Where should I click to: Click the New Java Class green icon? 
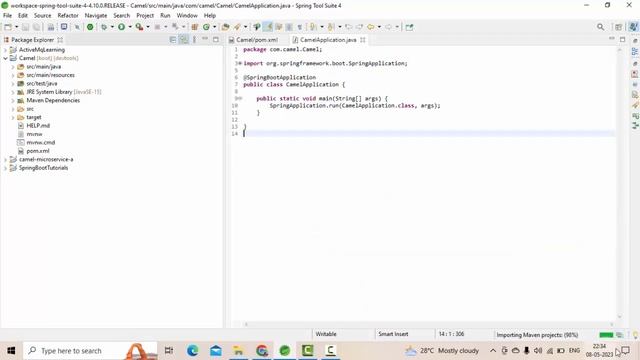pos(206,27)
